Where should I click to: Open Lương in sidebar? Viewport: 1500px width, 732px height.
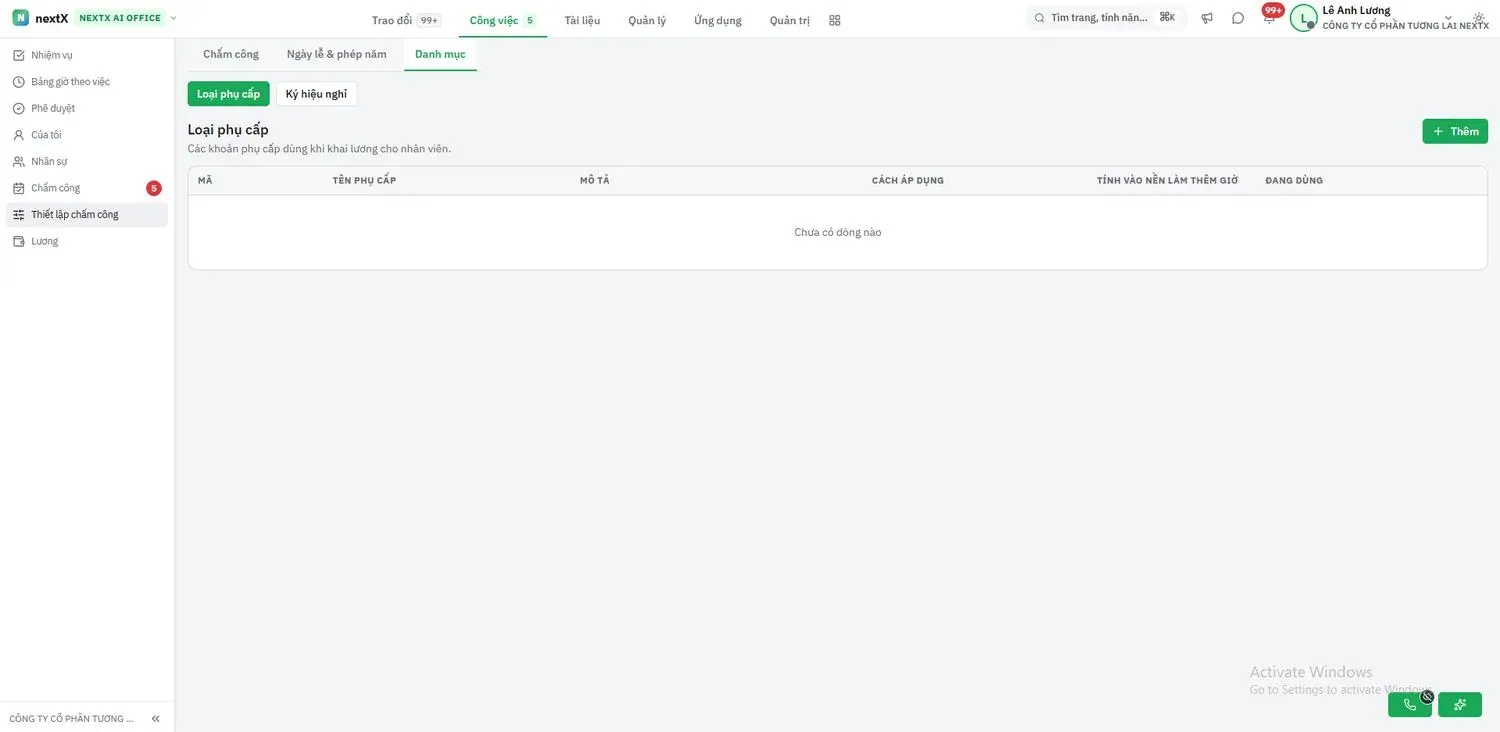click(87, 241)
